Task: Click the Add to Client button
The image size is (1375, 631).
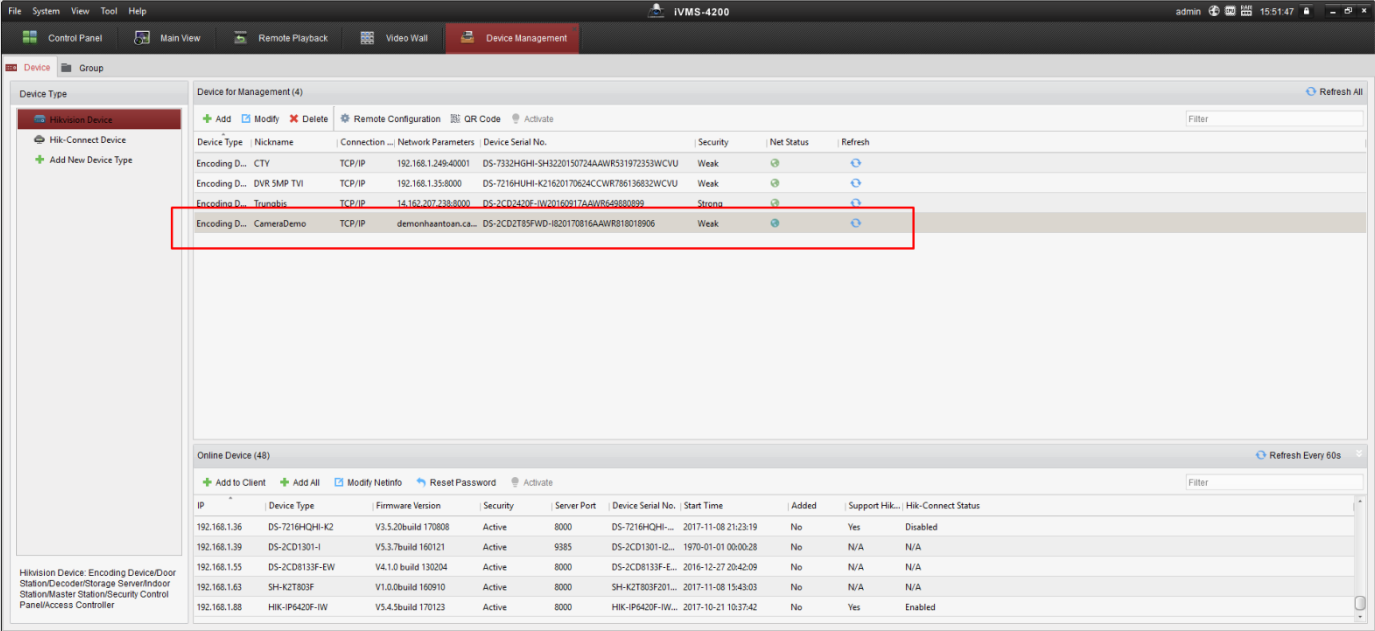Action: tap(234, 482)
